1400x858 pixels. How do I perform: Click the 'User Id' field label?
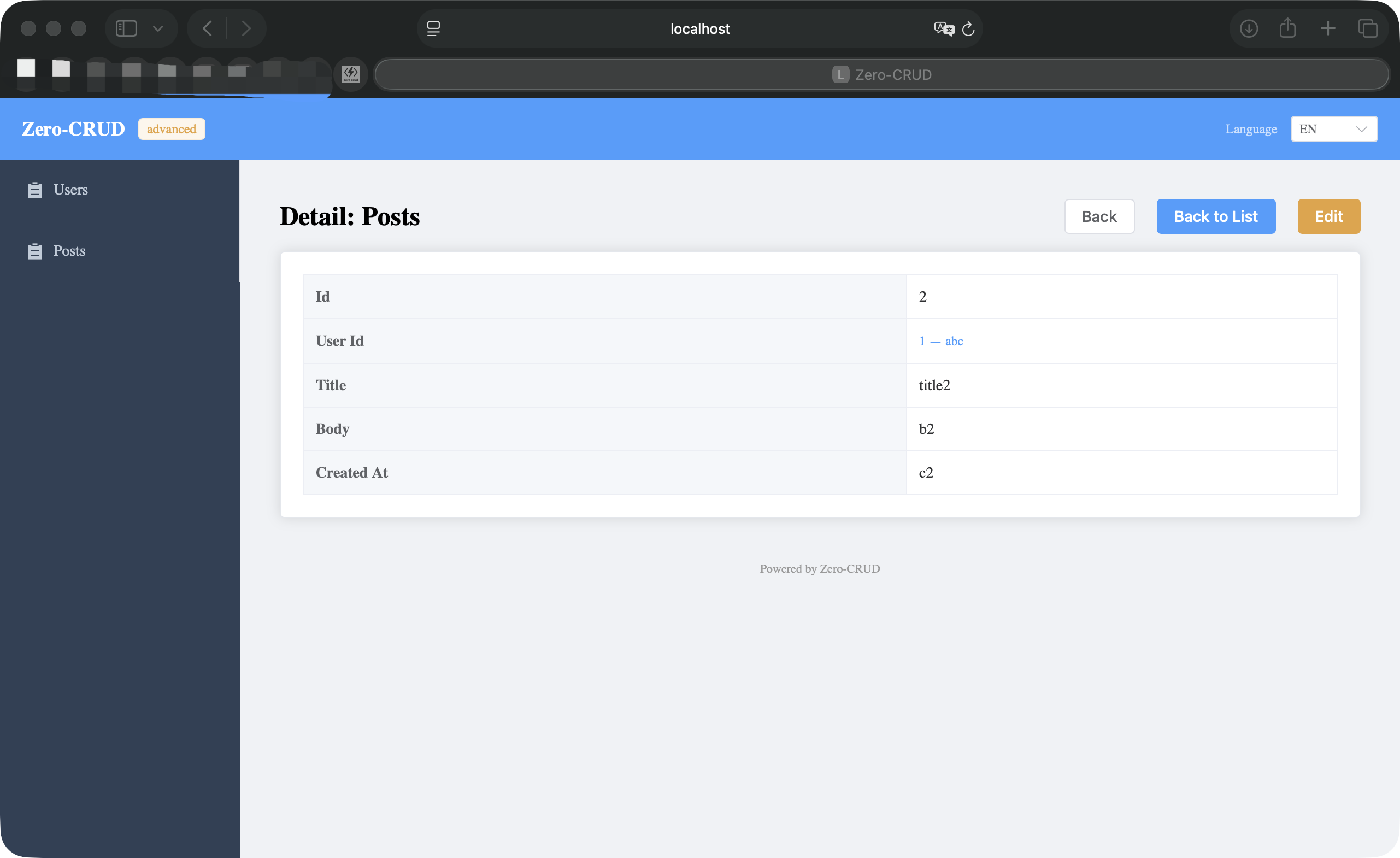point(340,341)
